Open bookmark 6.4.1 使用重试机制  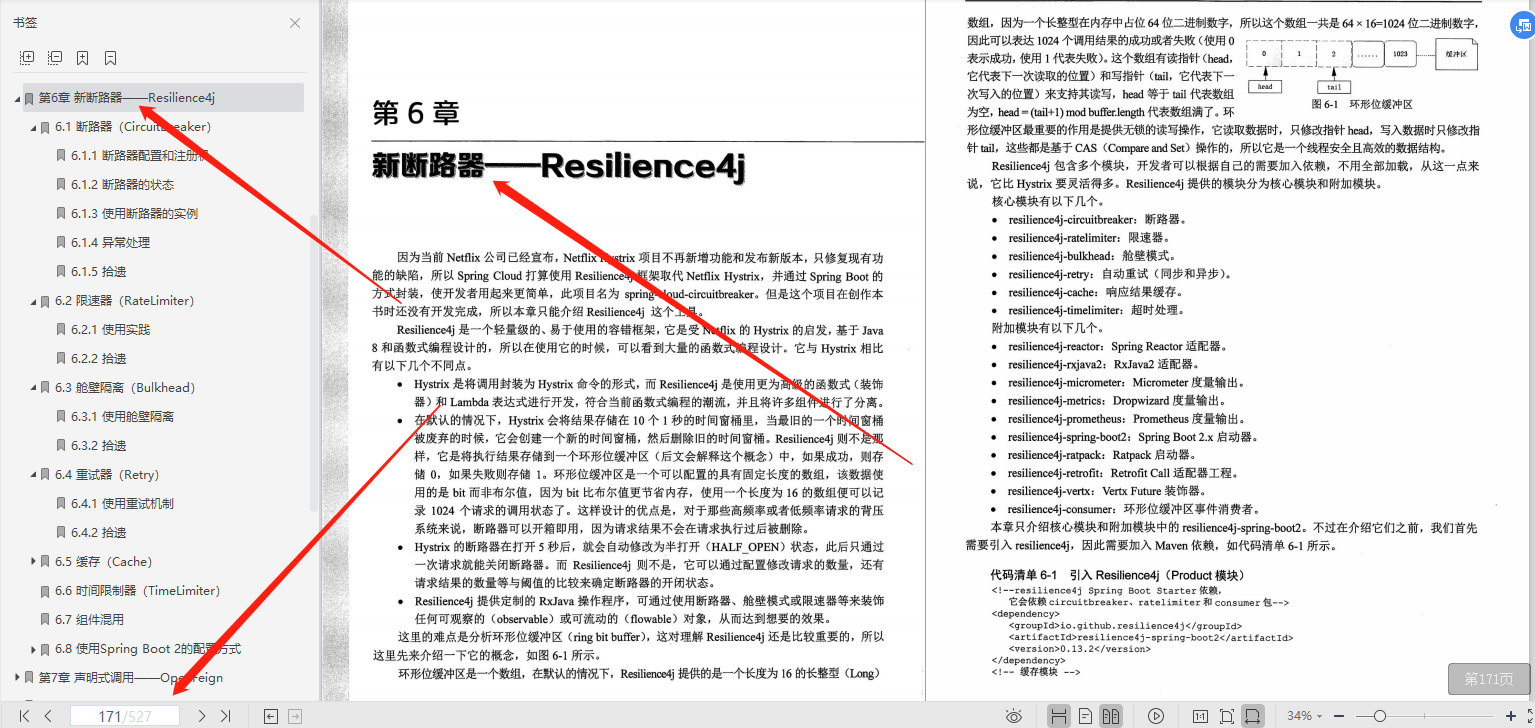tap(122, 504)
